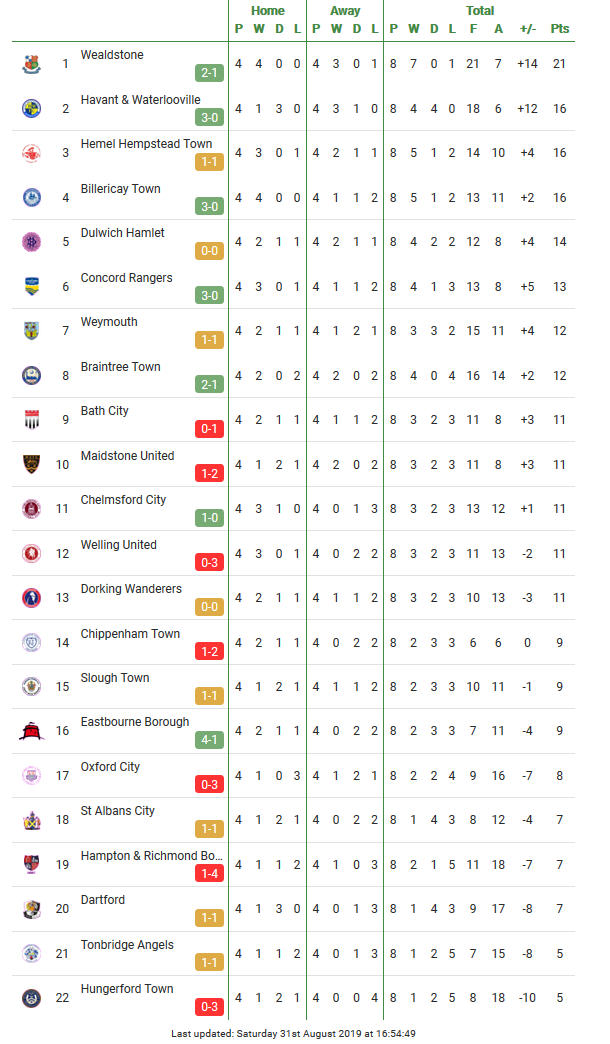Click the Wealdstone club crest icon

coord(31,64)
